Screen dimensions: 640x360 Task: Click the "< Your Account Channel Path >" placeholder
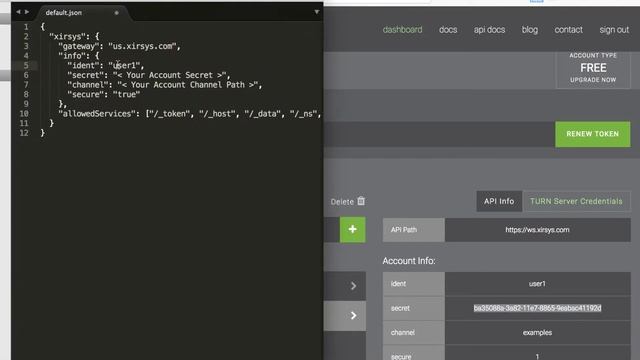pos(188,85)
